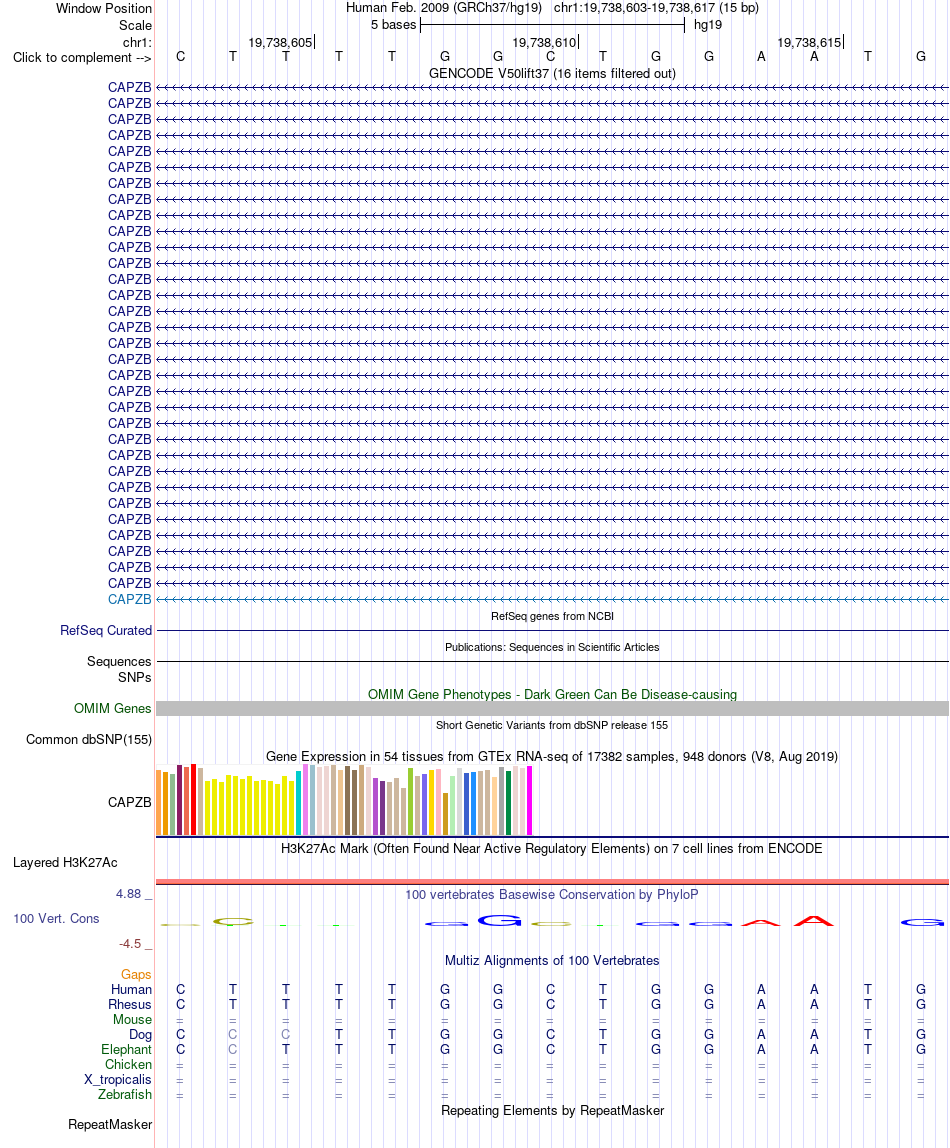Open the 'GENCODE V50lift37 (16 items filtered out)' track title
The height and width of the screenshot is (1148, 950).
(x=552, y=73)
